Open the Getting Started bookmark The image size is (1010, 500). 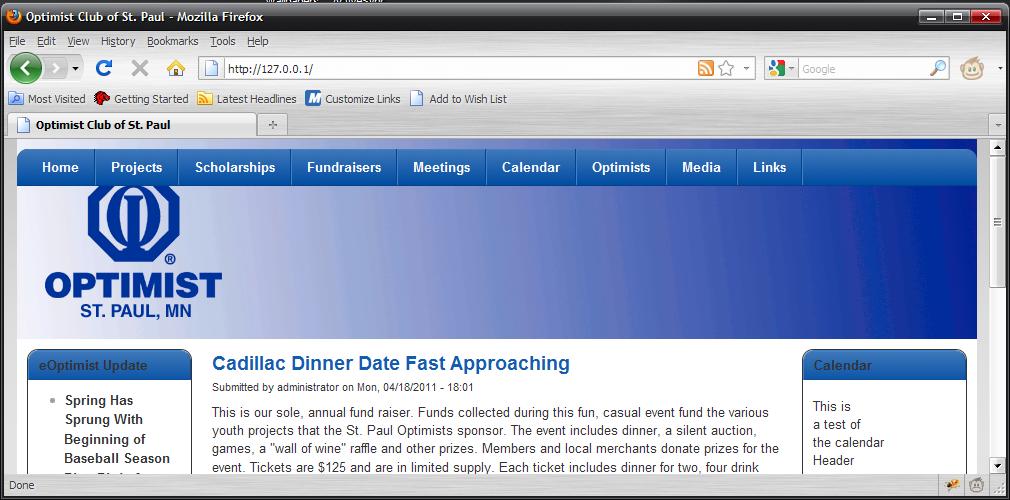click(141, 99)
